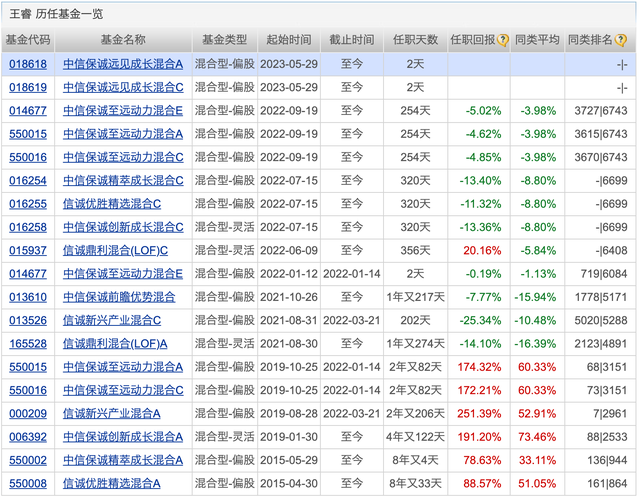Open fund code link 006392

click(28, 437)
